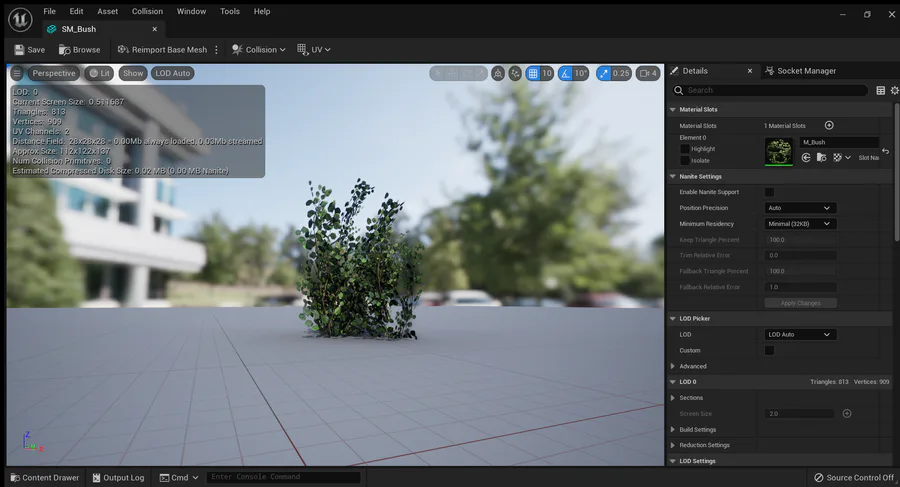Toggle surface snapping icon in viewport toolbar
The width and height of the screenshot is (900, 487).
pyautogui.click(x=515, y=74)
